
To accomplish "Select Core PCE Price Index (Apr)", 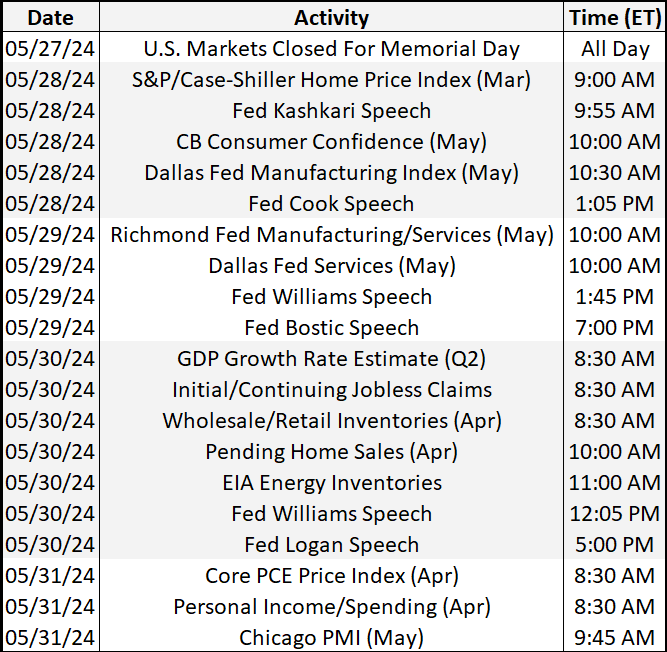I will click(x=331, y=576).
